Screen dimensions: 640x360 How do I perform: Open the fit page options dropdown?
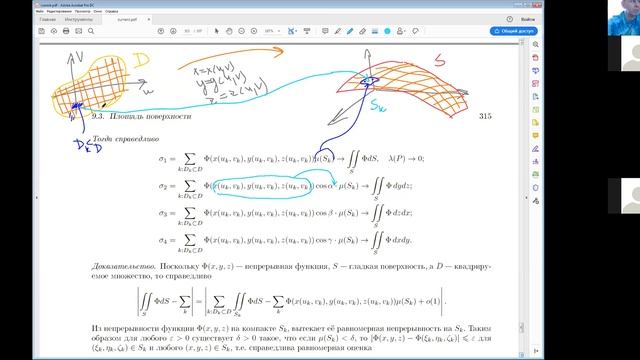click(x=292, y=31)
